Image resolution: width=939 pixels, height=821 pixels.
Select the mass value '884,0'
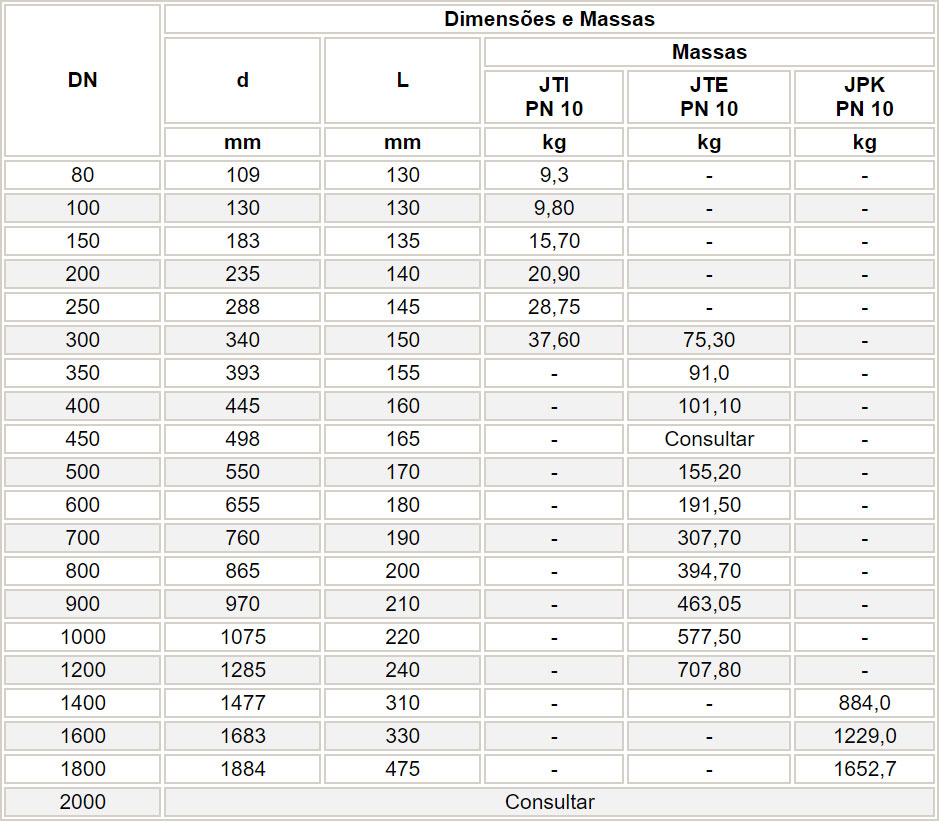[x=864, y=702]
